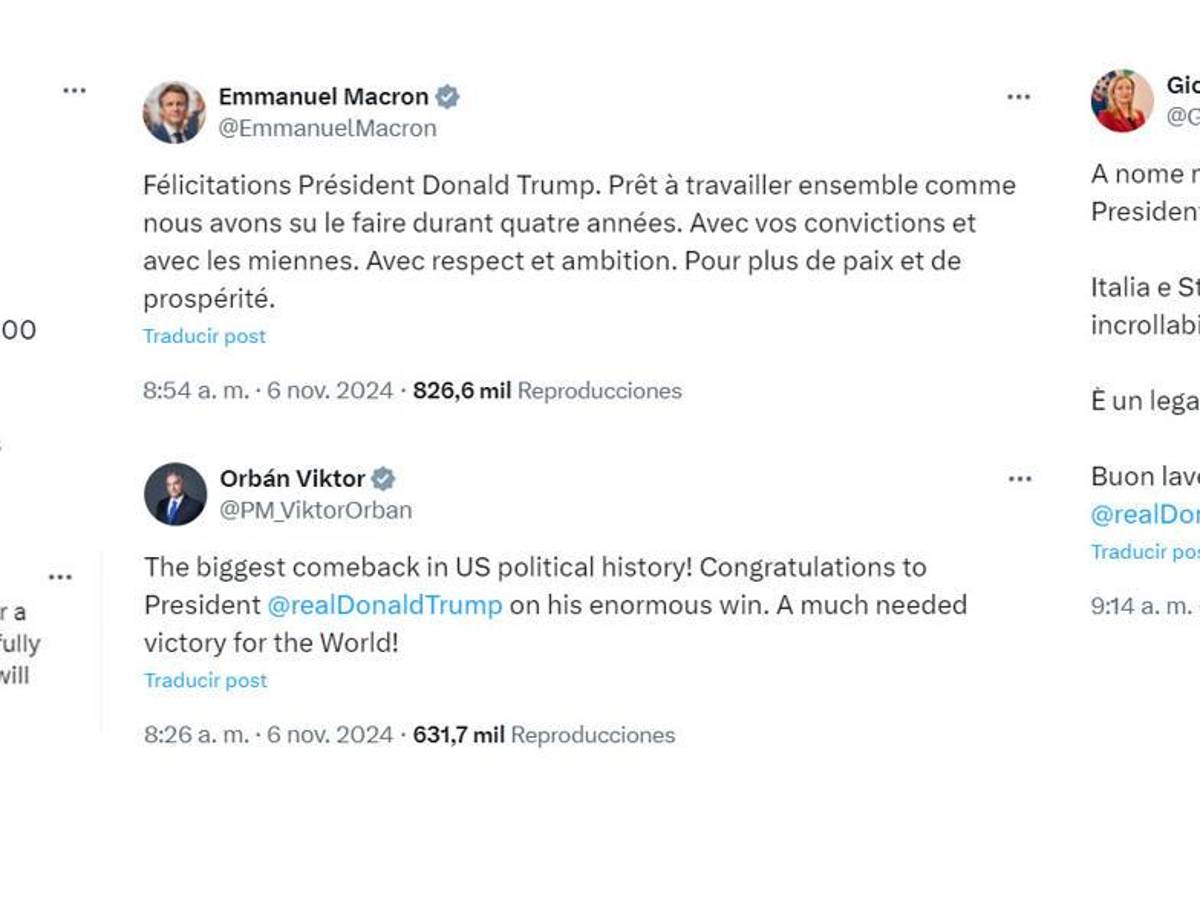Open the options menu beside Orbán's tweet text
The width and height of the screenshot is (1200, 900).
coord(1019,478)
